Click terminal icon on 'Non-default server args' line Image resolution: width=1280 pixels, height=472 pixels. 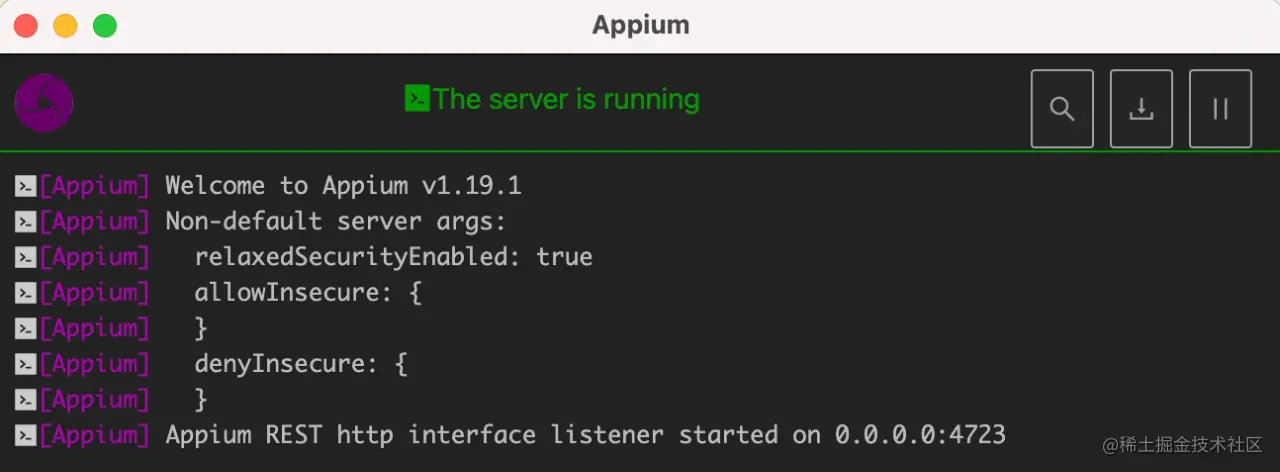coord(26,222)
